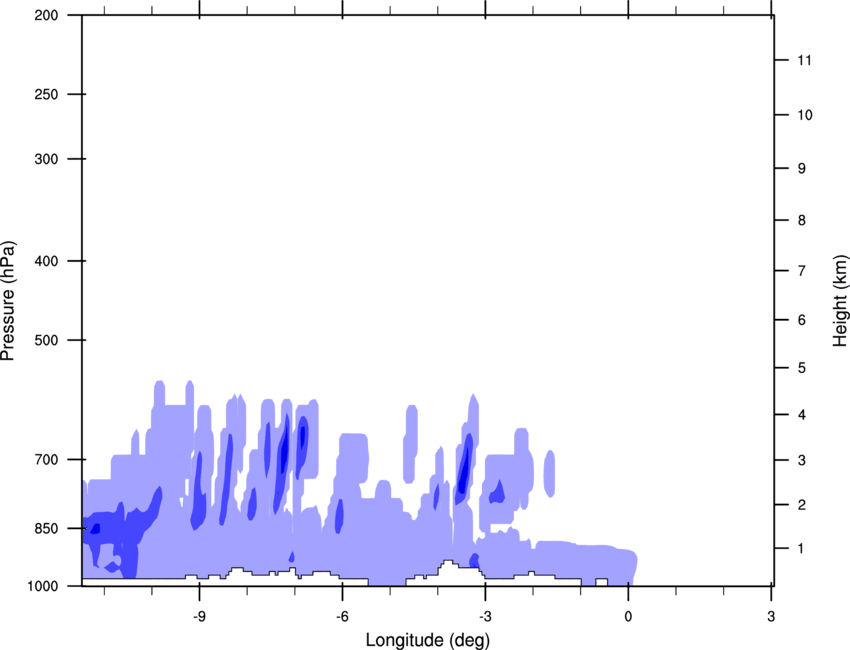Click the 10 km height label
Image resolution: width=850 pixels, height=650 pixels.
click(x=805, y=115)
